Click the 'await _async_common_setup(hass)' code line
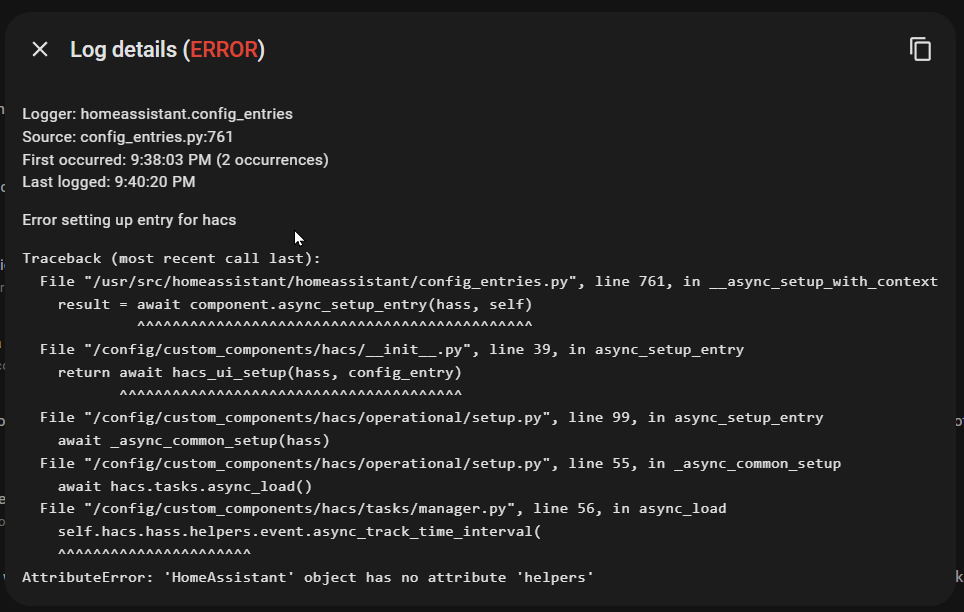 coord(193,441)
